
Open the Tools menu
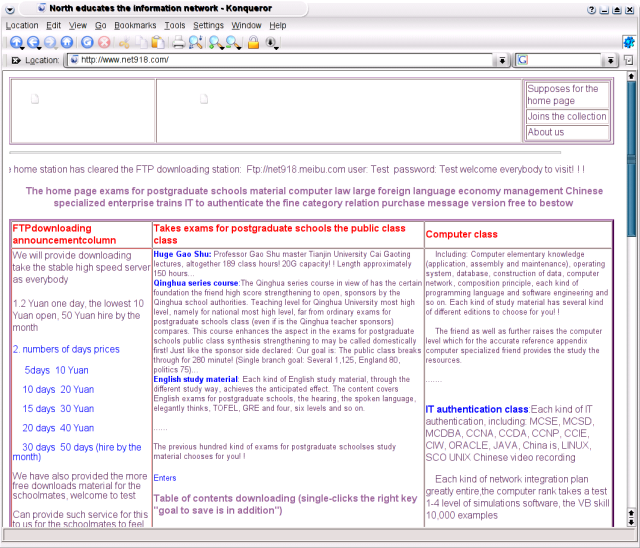[175, 25]
